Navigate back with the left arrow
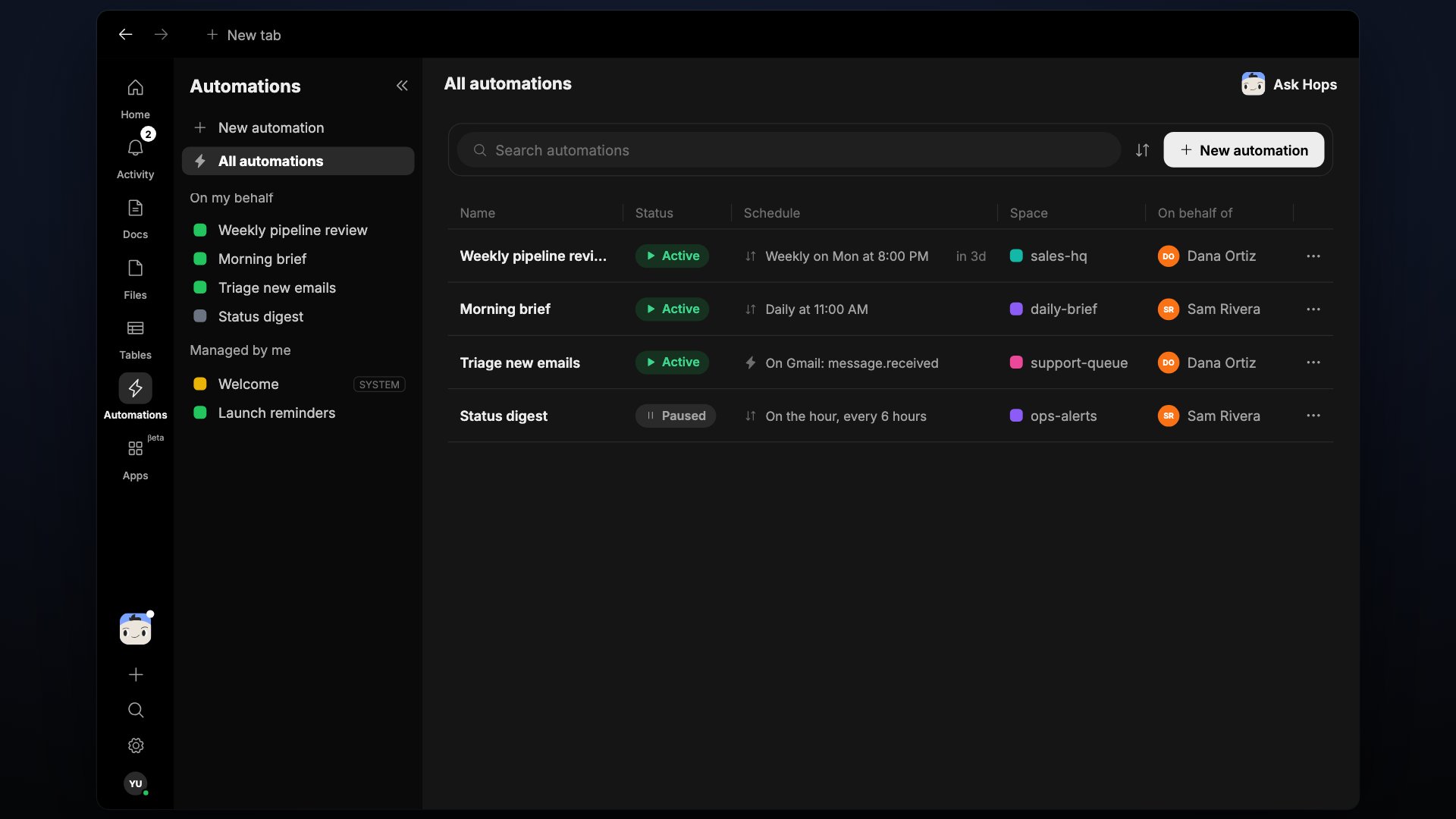The height and width of the screenshot is (819, 1456). (x=126, y=34)
